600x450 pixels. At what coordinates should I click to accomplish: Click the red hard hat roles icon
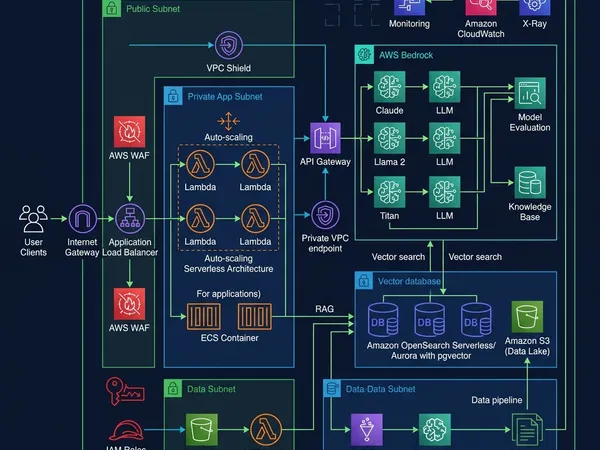[126, 431]
